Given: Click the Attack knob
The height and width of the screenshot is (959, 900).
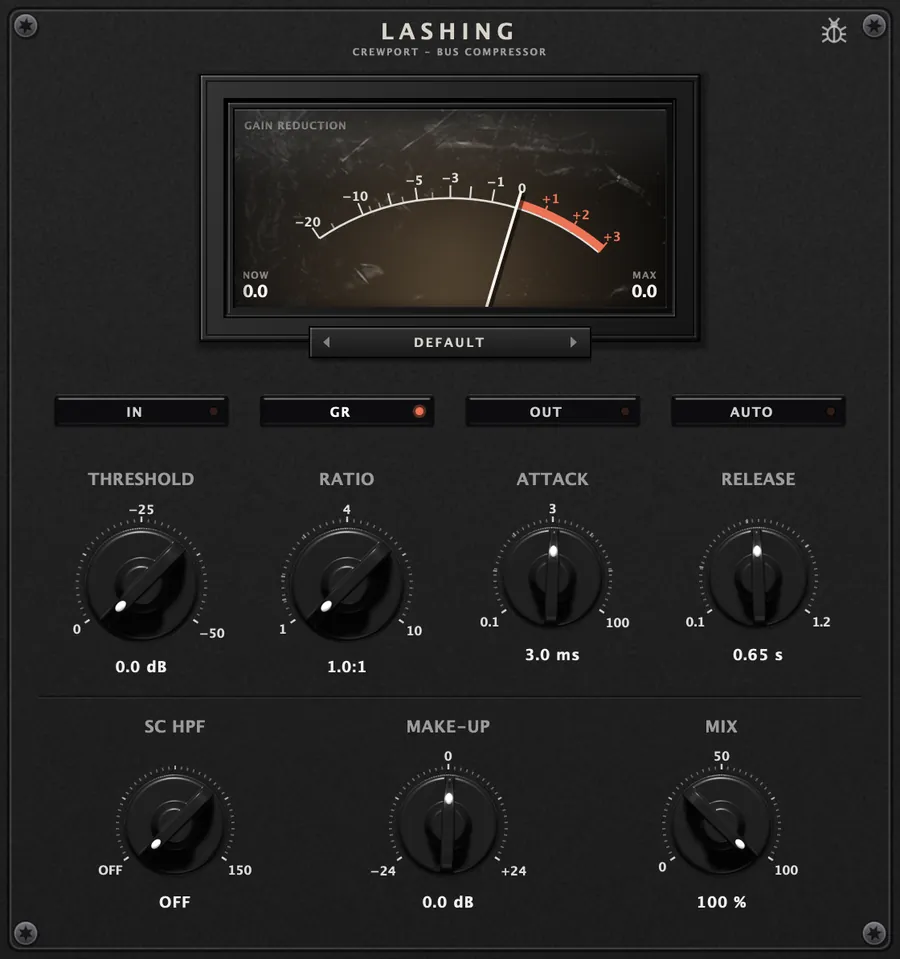Looking at the screenshot, I should 552,577.
